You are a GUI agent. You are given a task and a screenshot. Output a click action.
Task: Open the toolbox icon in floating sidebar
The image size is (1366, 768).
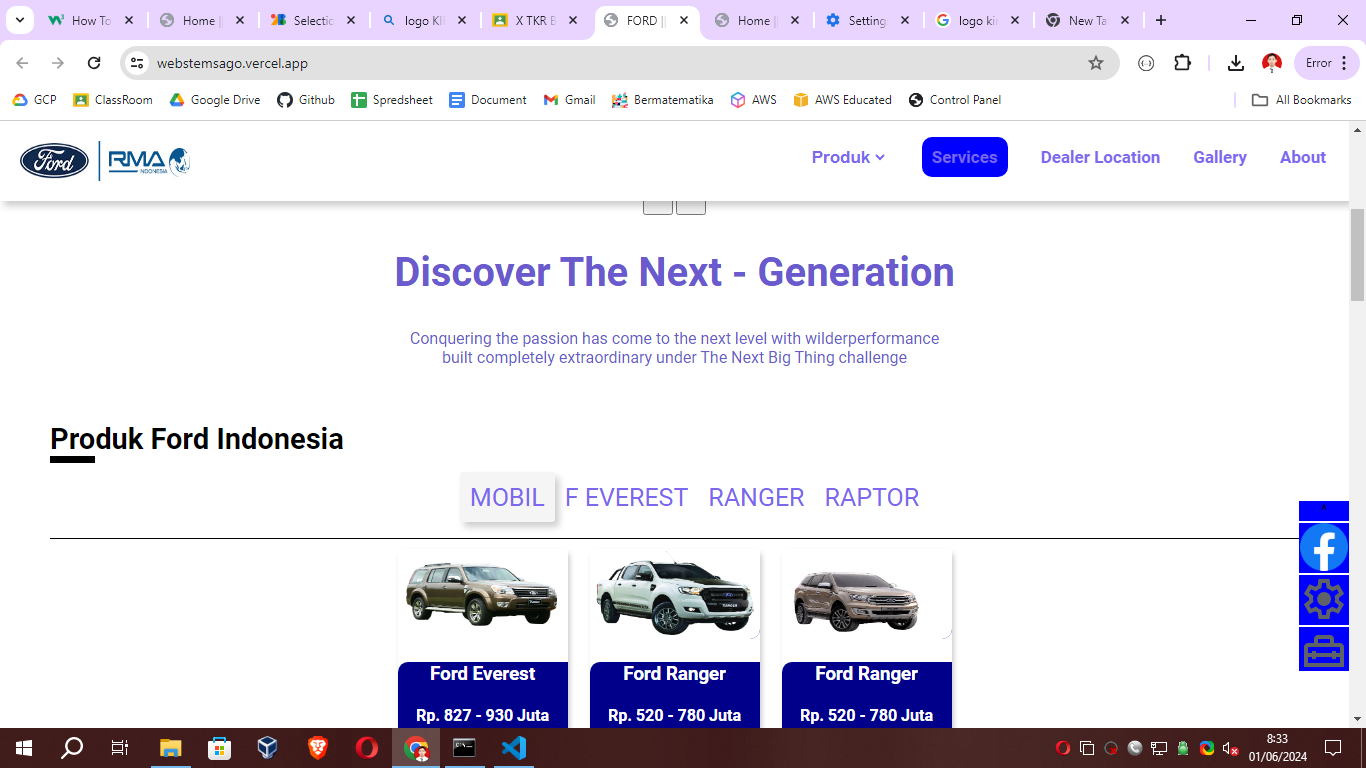1324,650
